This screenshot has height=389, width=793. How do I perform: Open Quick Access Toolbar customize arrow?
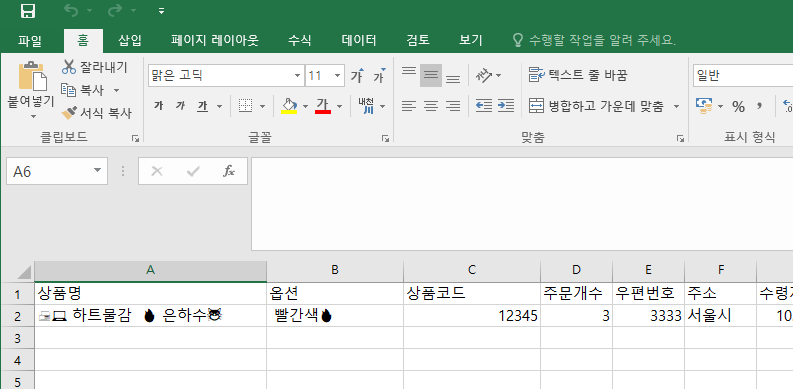click(x=161, y=11)
